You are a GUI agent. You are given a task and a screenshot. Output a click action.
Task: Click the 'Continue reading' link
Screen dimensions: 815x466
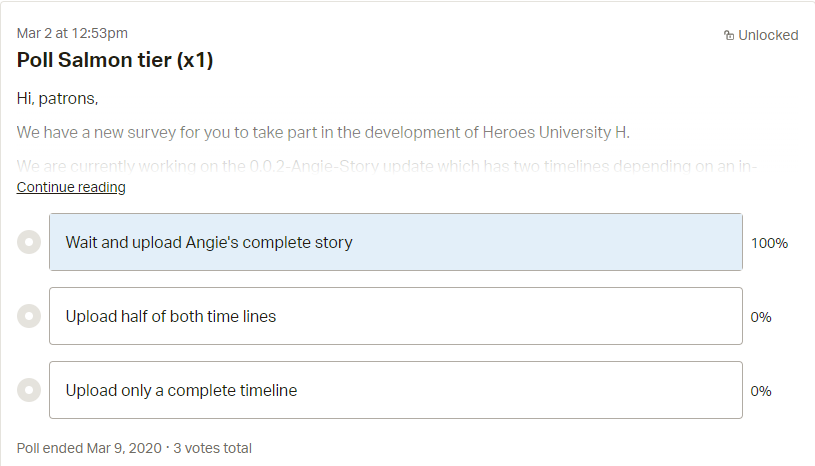71,187
